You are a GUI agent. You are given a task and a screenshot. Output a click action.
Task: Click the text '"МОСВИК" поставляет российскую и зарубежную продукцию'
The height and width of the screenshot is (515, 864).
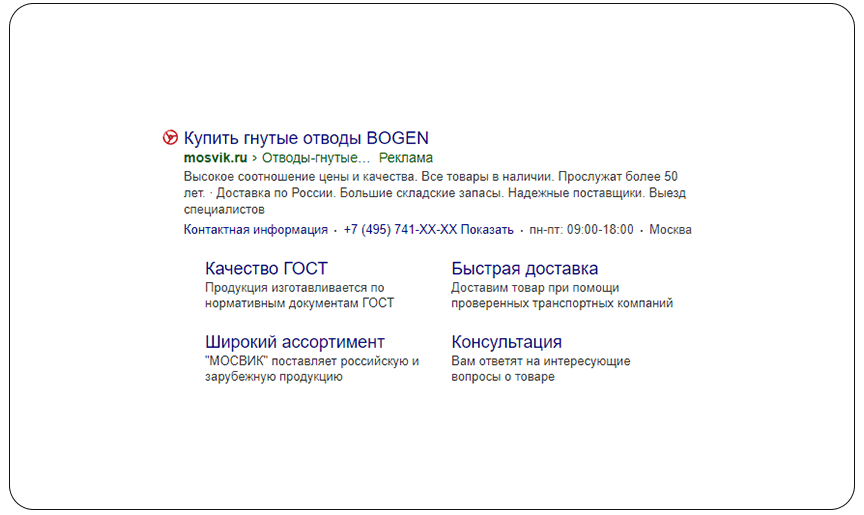coord(312,369)
